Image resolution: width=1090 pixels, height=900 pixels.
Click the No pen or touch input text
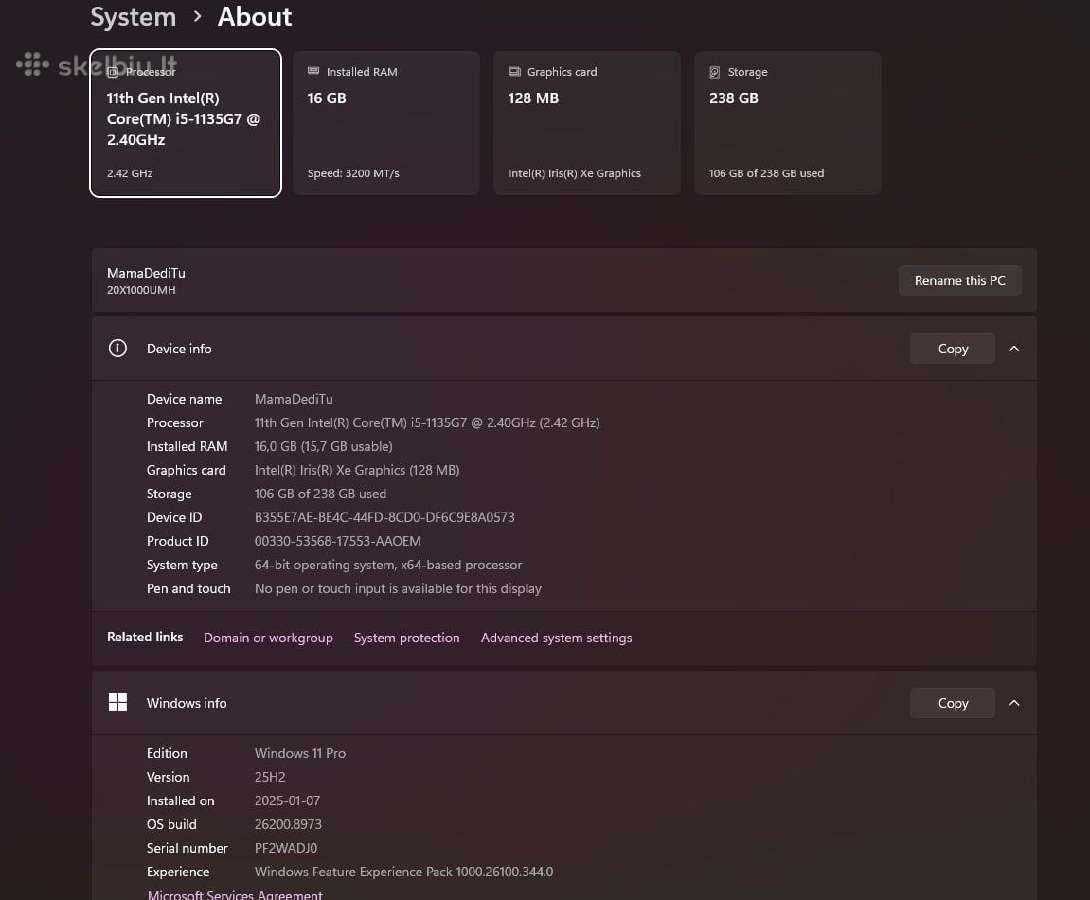point(398,588)
